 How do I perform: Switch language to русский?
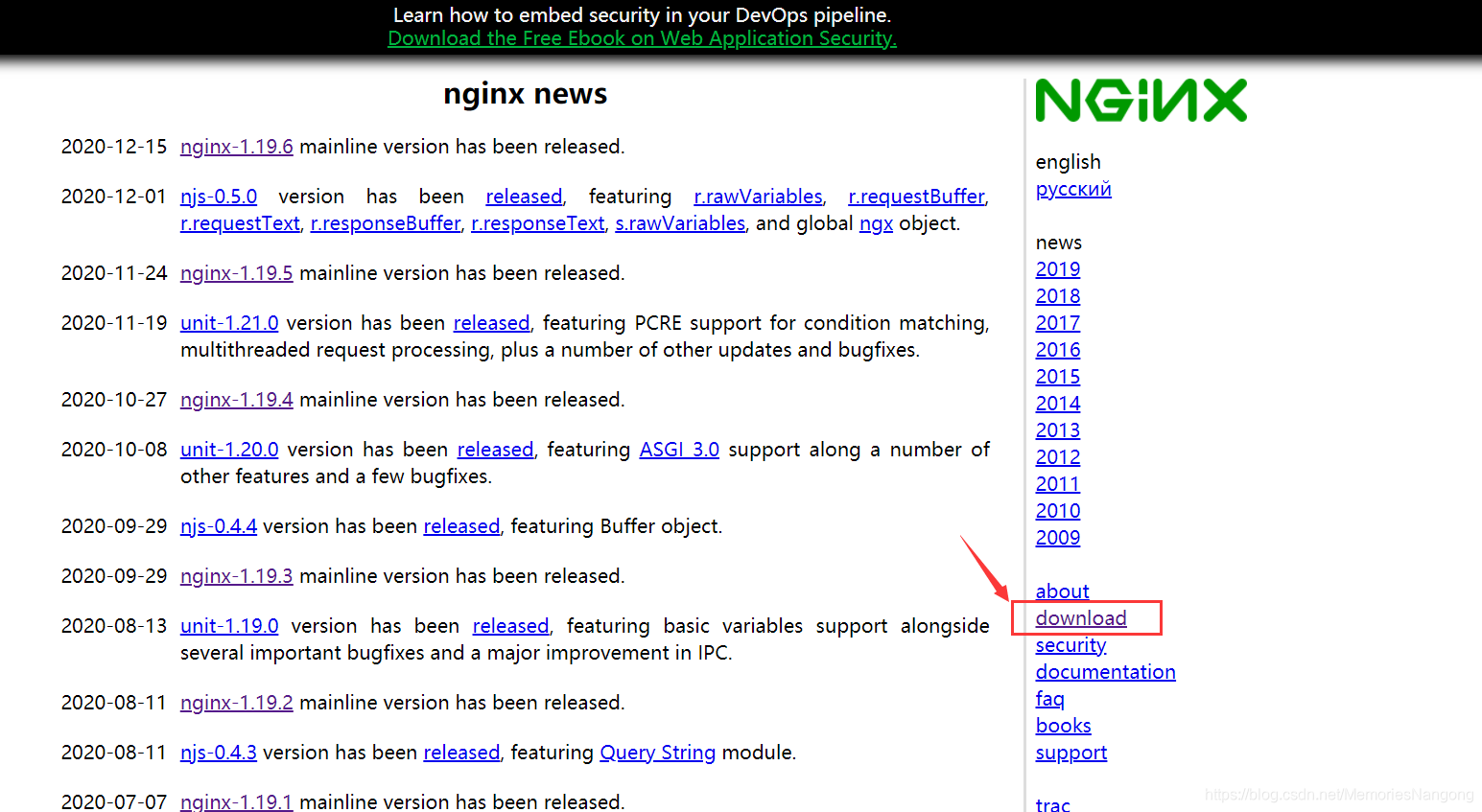(1073, 189)
